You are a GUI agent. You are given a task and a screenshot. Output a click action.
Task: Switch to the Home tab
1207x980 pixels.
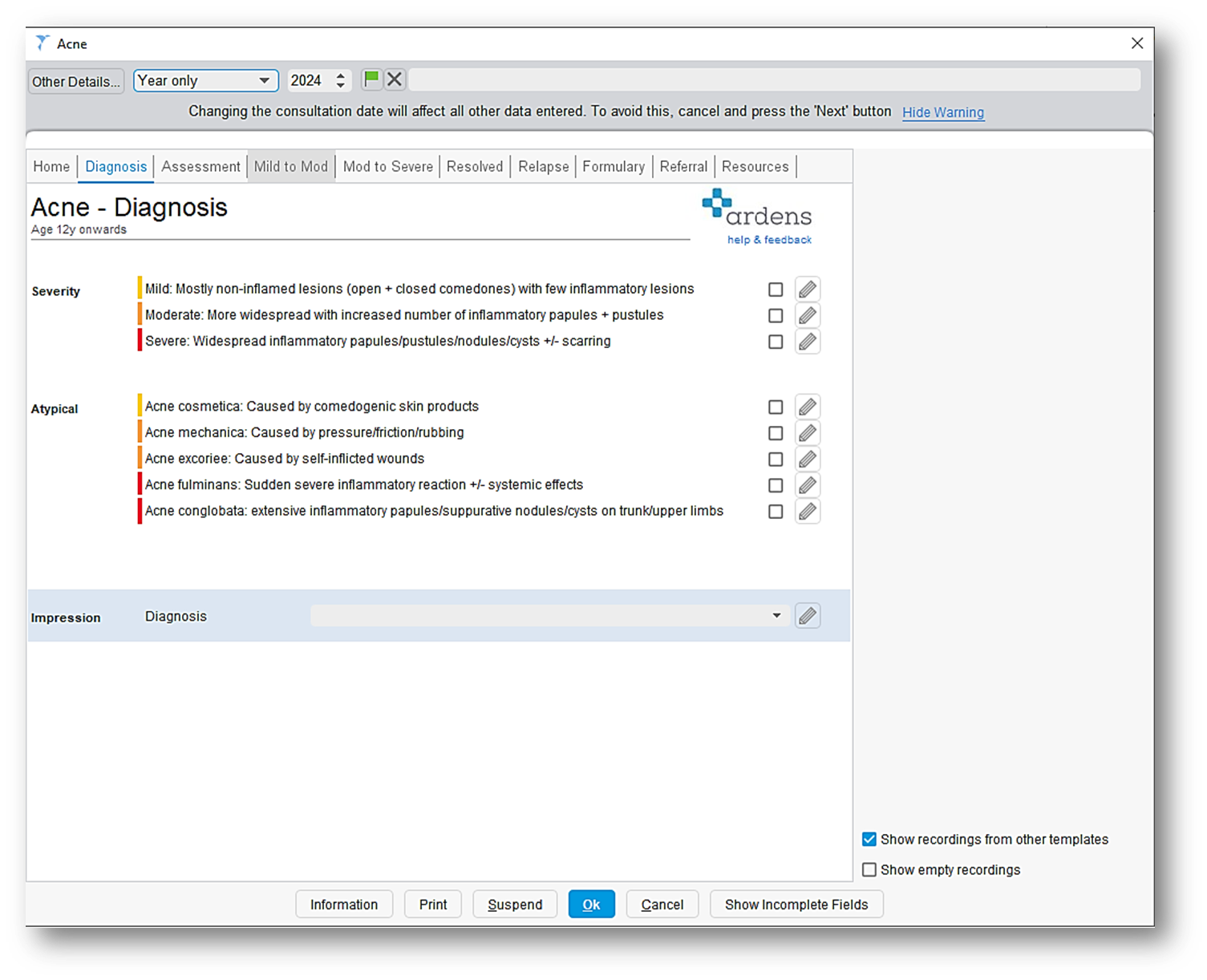click(51, 166)
